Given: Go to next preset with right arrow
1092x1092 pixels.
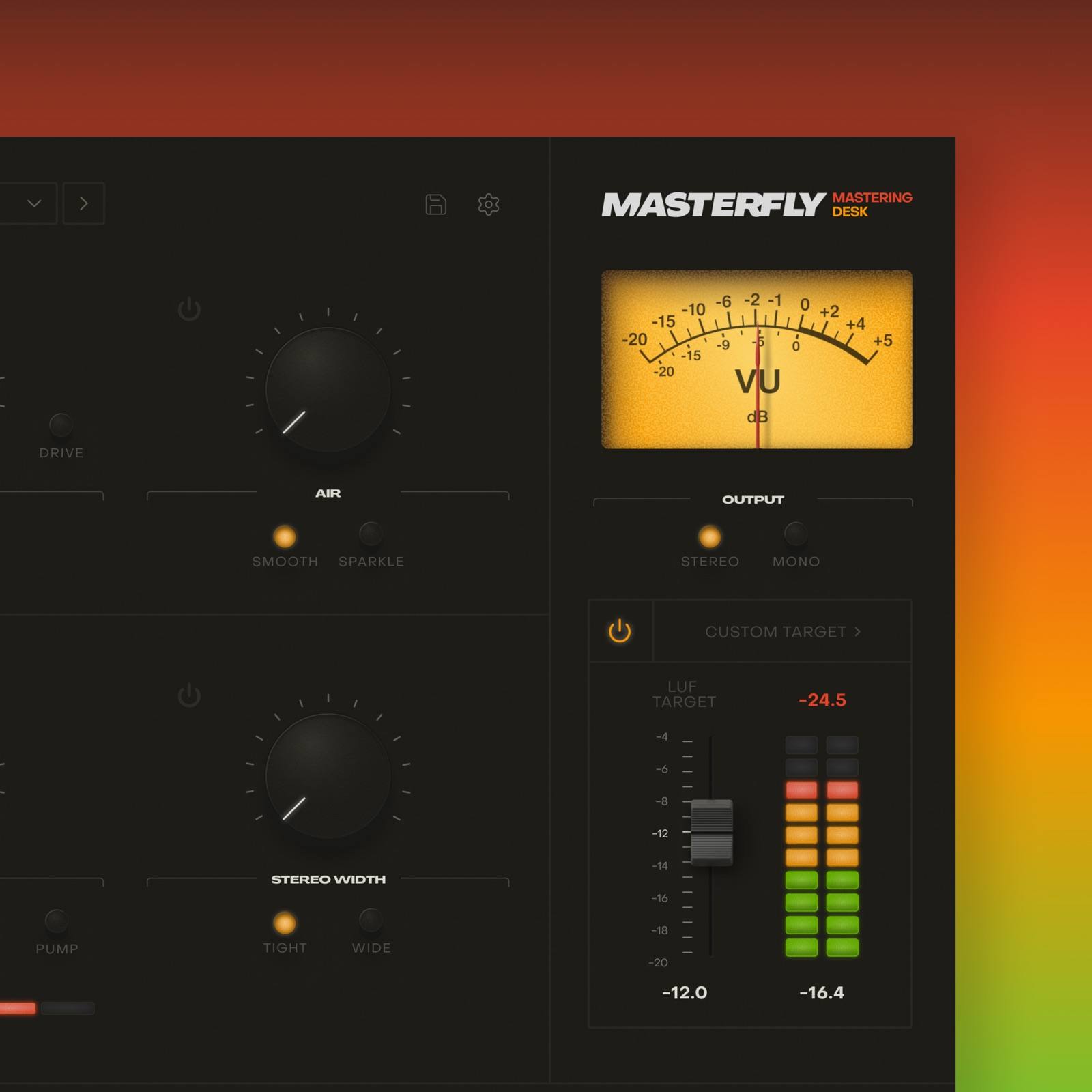Looking at the screenshot, I should pos(84,203).
